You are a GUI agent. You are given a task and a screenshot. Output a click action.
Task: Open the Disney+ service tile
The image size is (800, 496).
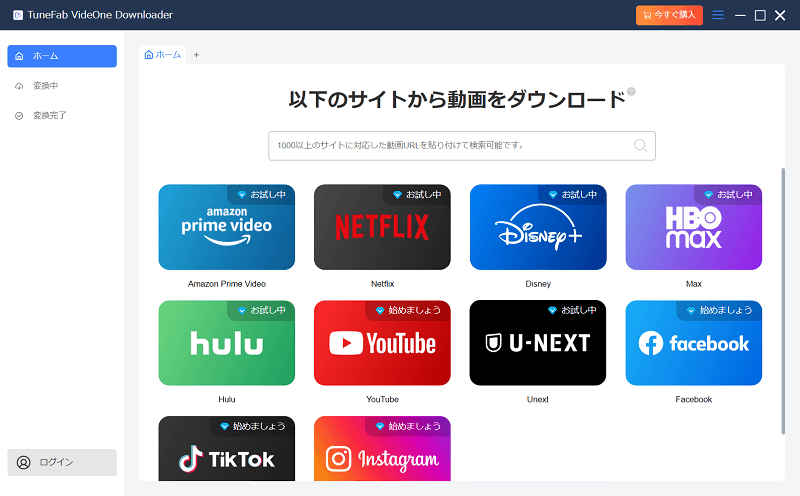click(x=538, y=227)
